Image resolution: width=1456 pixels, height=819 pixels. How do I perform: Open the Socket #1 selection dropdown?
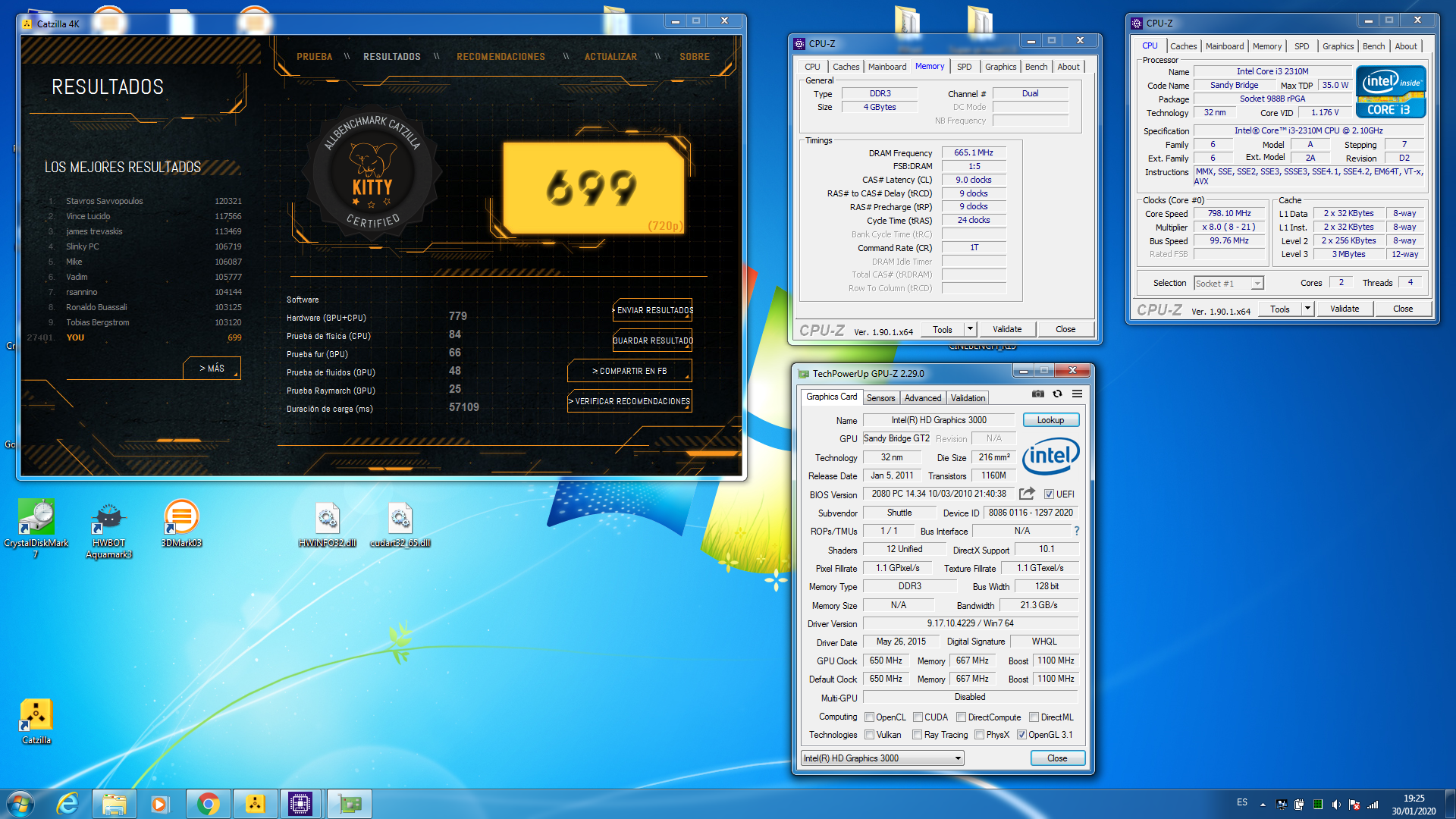tap(1228, 283)
